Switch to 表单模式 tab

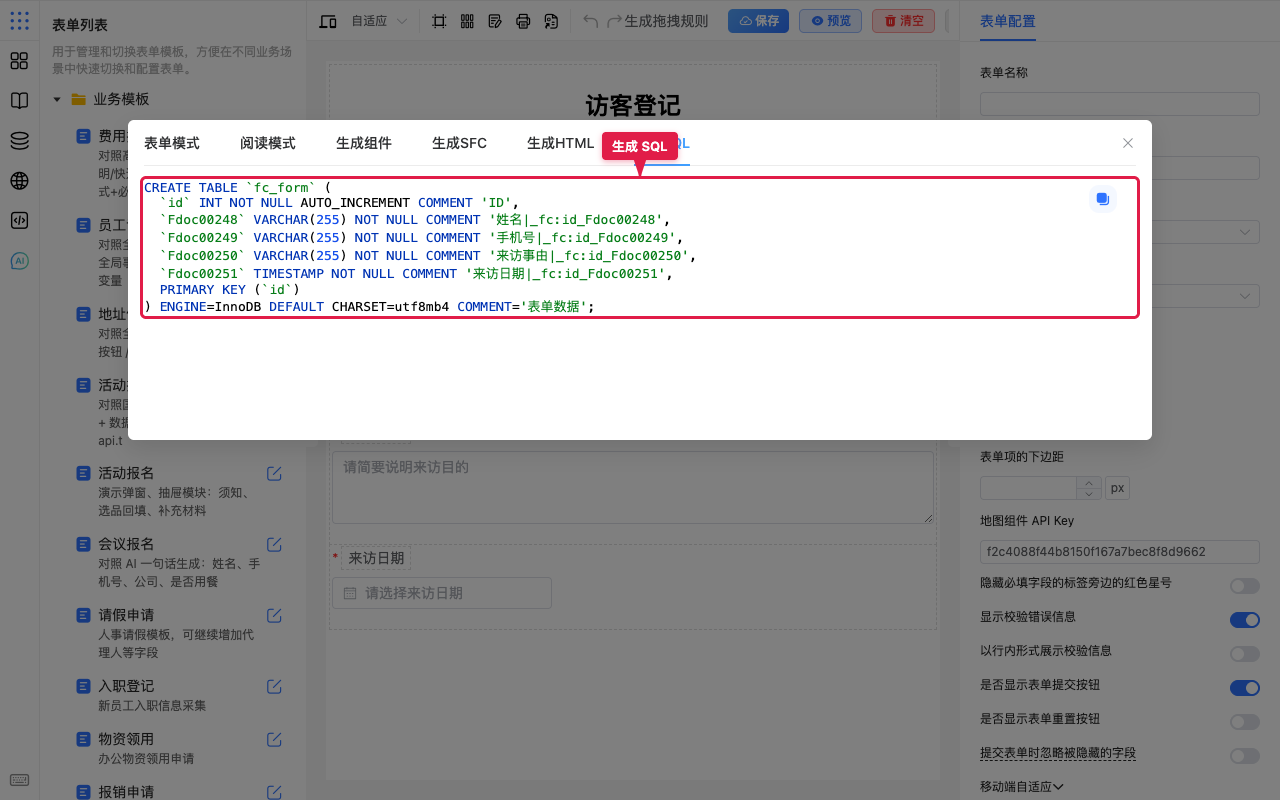point(172,143)
